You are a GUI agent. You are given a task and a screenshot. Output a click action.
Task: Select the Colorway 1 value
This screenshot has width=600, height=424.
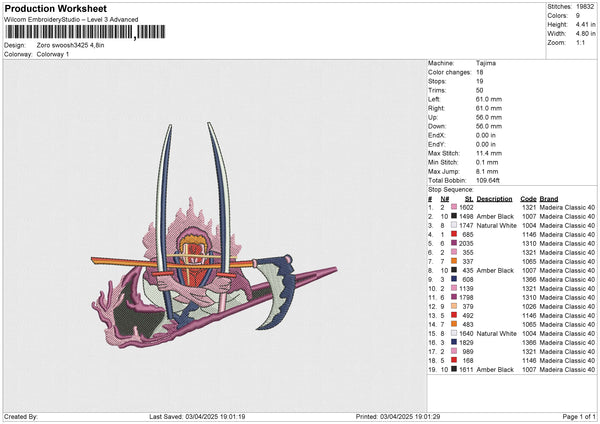[x=53, y=54]
